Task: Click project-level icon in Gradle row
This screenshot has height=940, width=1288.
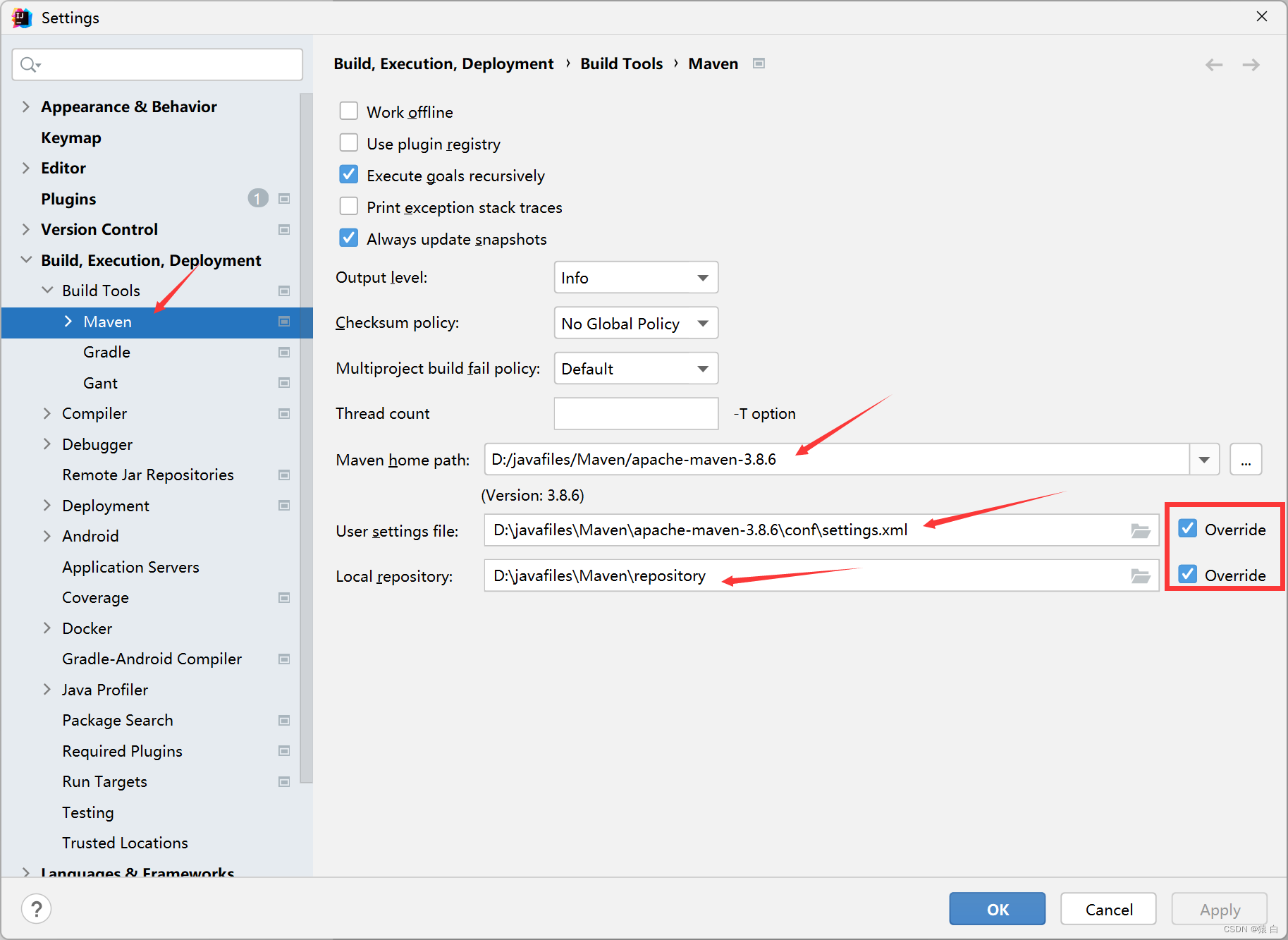Action: pos(284,352)
